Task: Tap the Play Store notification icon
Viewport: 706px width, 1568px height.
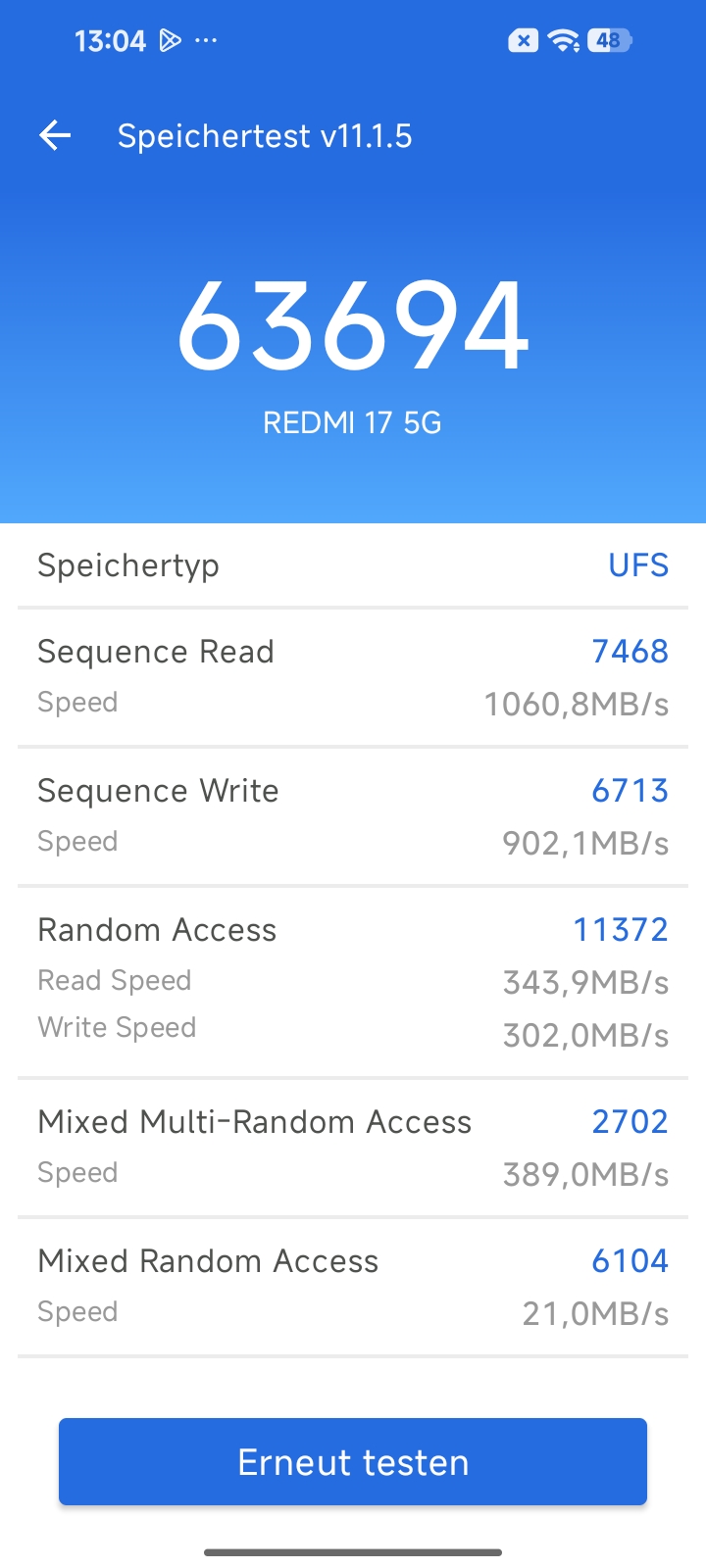Action: [x=170, y=40]
